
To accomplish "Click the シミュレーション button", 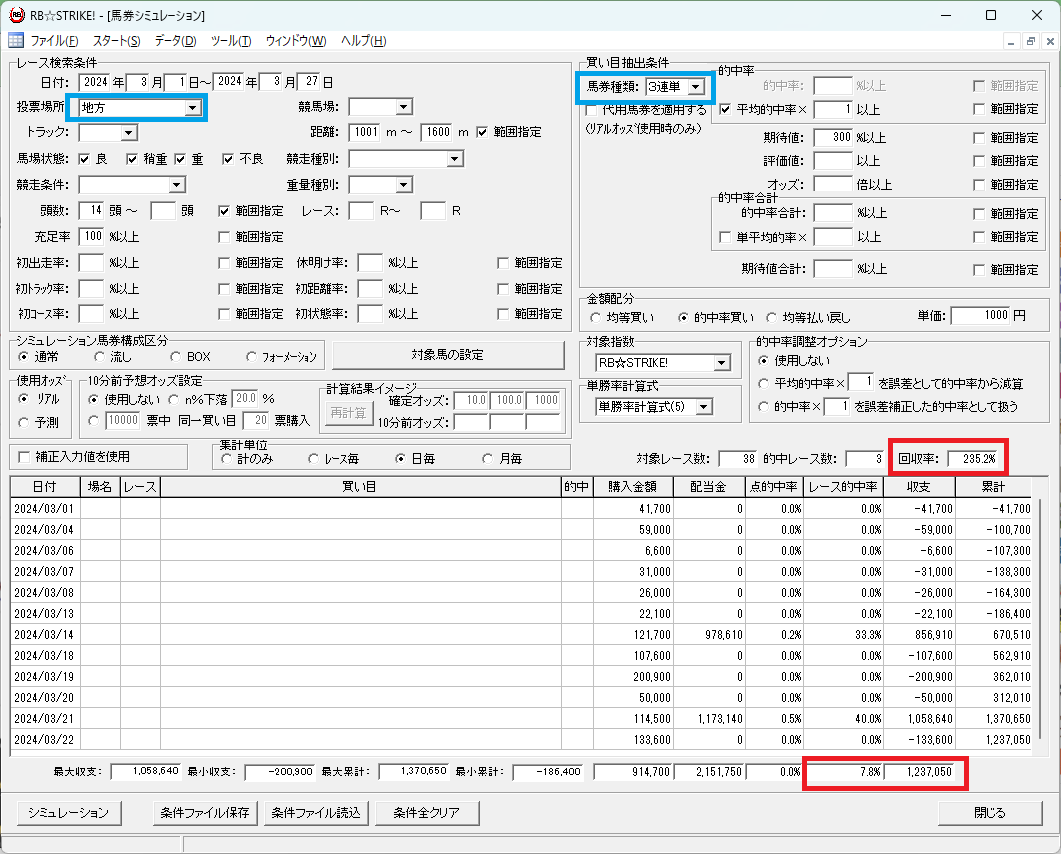I will click(x=68, y=813).
